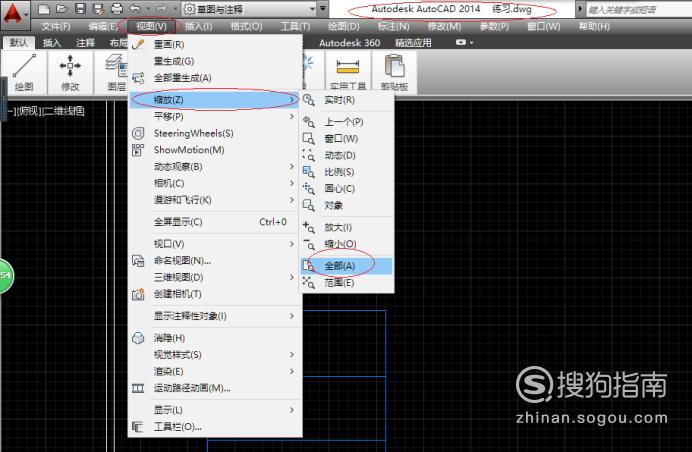
Task: Open the 标注(N) menu
Action: coord(393,26)
